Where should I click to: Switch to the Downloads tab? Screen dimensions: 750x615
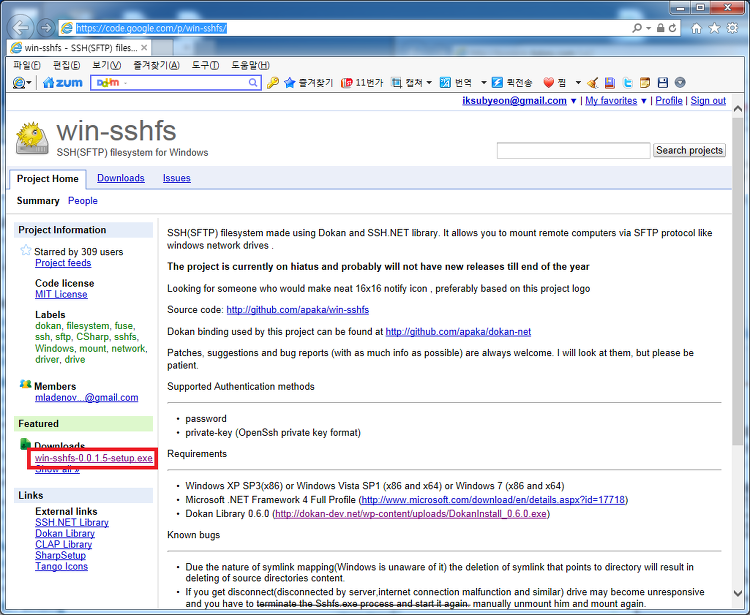click(121, 178)
